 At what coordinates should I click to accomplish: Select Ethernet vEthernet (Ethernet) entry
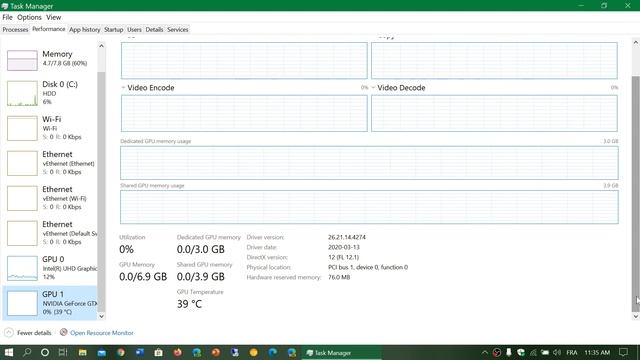[50, 163]
